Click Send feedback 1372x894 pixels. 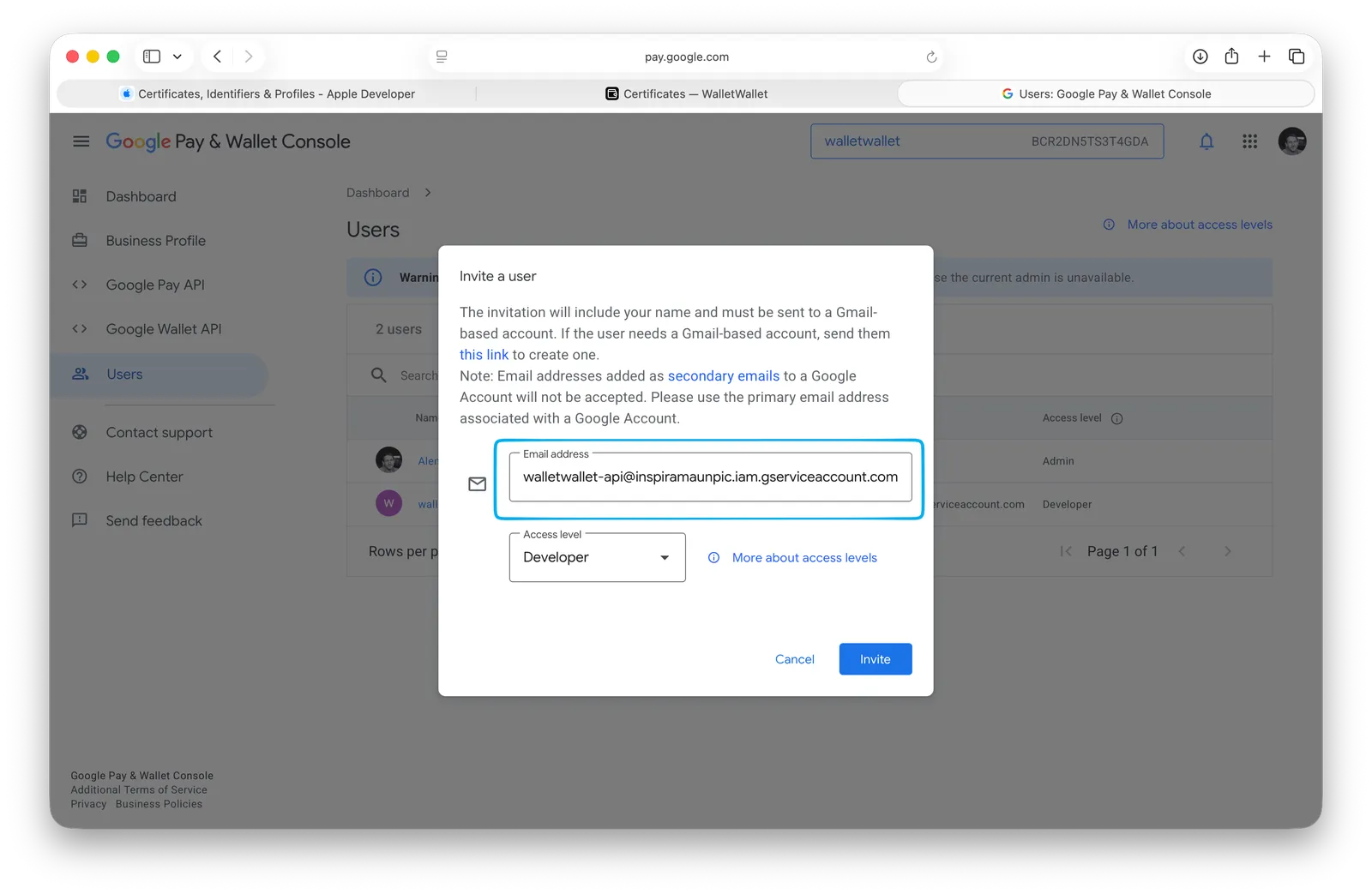[154, 521]
